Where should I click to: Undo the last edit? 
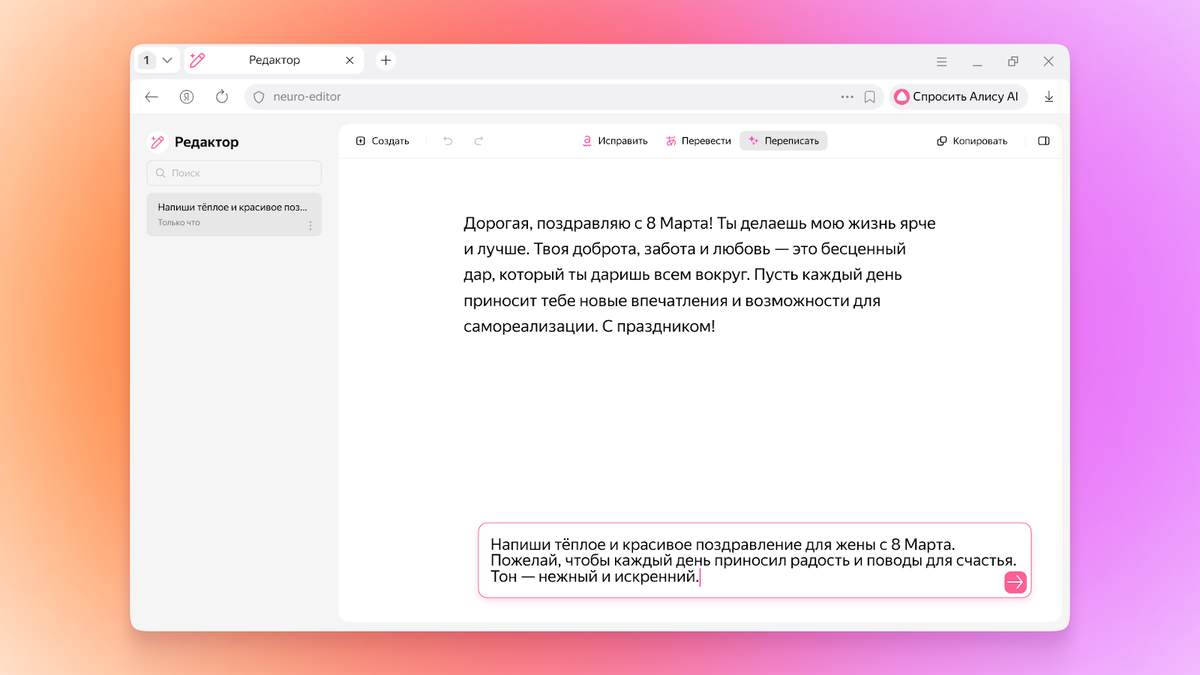pos(447,141)
